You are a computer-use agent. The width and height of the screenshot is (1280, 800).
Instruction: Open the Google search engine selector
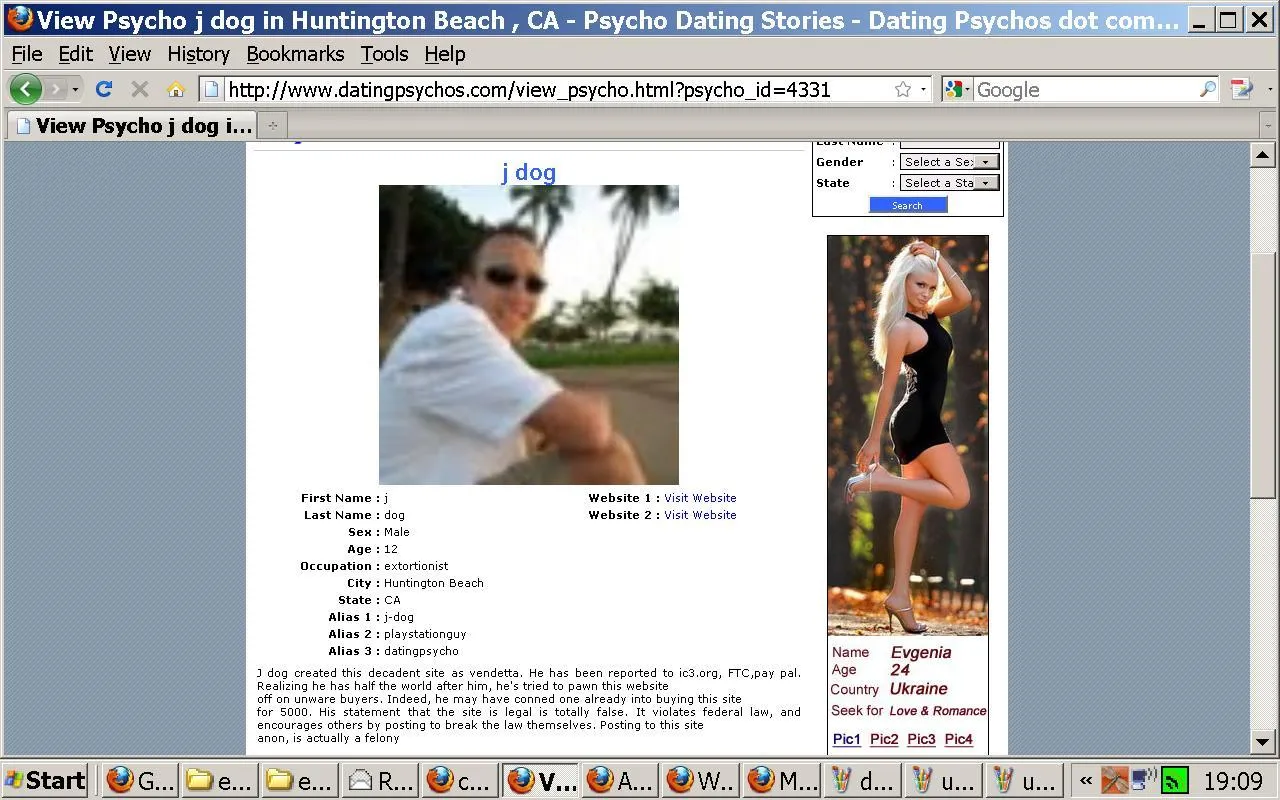[x=957, y=89]
